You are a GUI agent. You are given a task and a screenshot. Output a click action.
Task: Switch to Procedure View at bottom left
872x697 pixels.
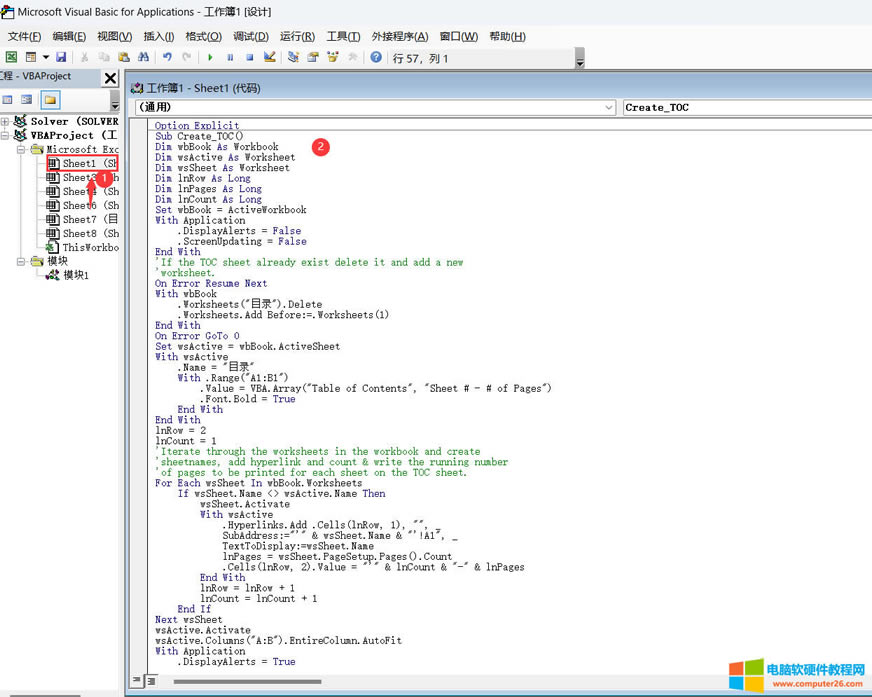[x=136, y=681]
